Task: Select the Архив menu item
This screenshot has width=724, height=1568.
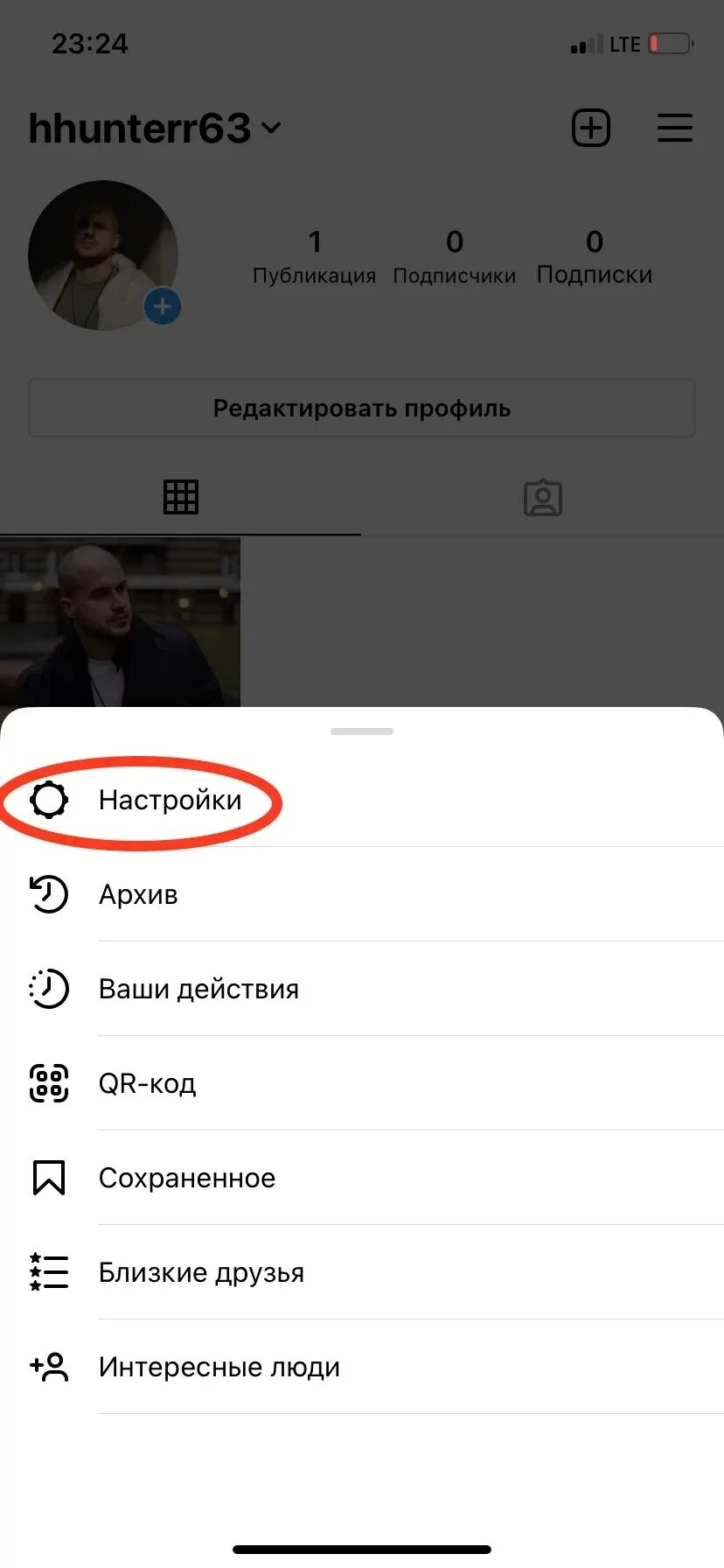Action: click(x=362, y=894)
